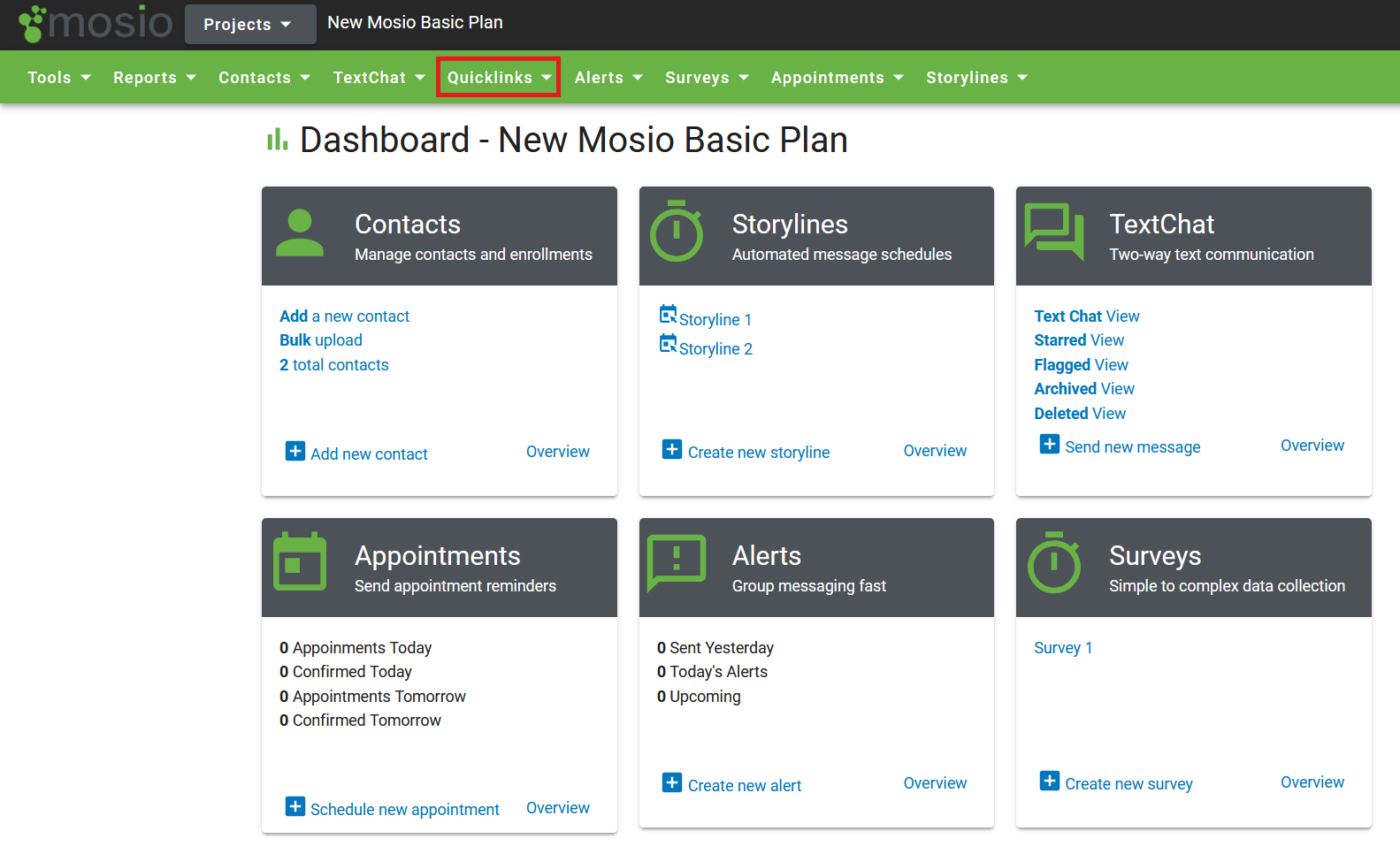Click the plus icon beside Create new storyline
Screen dimensions: 1400x854
click(x=672, y=450)
